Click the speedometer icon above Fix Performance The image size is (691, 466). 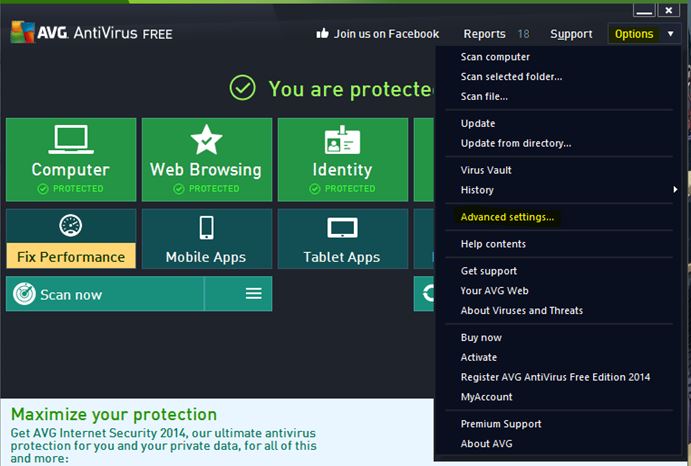[71, 225]
